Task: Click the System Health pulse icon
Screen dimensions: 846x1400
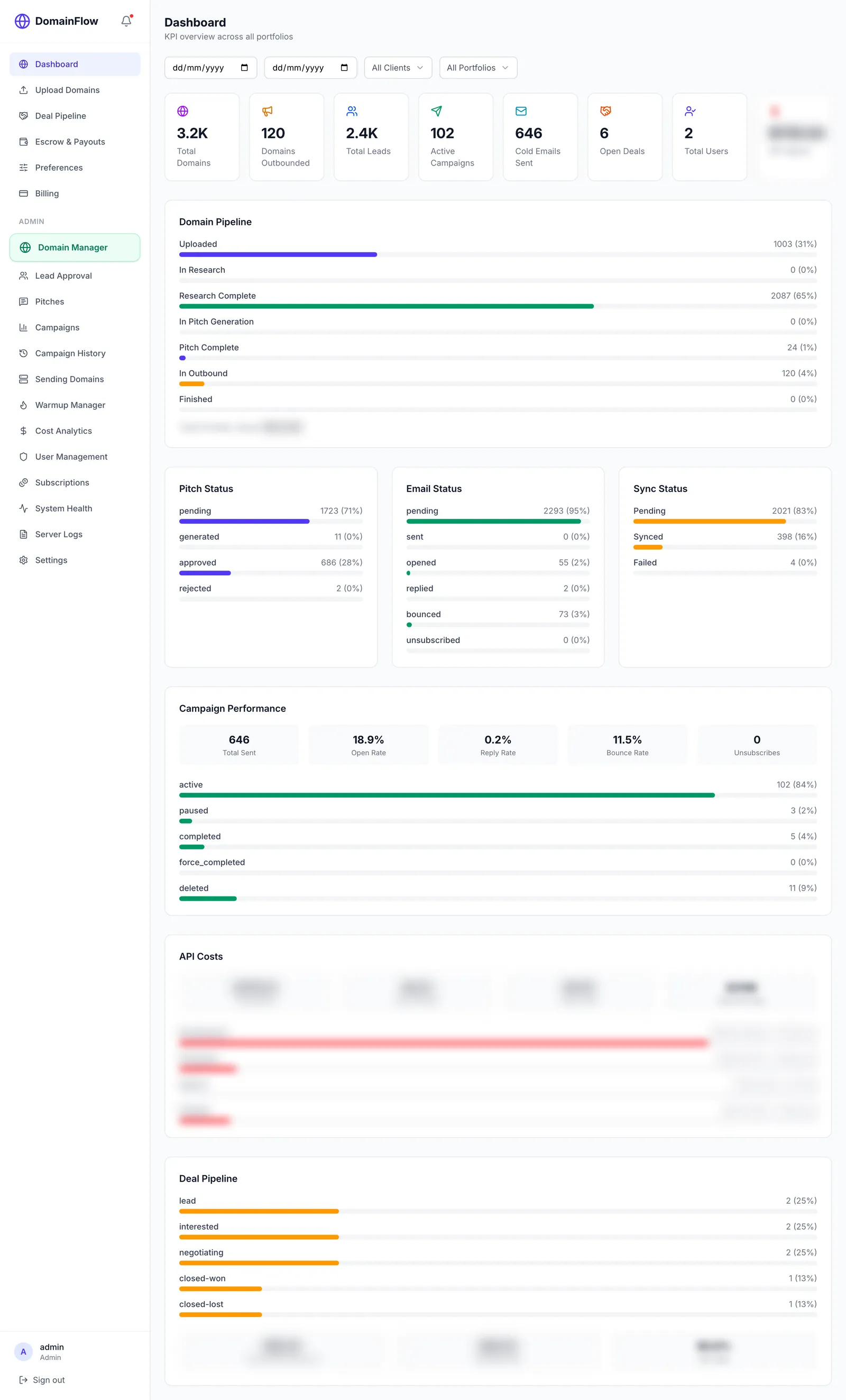Action: click(x=23, y=508)
